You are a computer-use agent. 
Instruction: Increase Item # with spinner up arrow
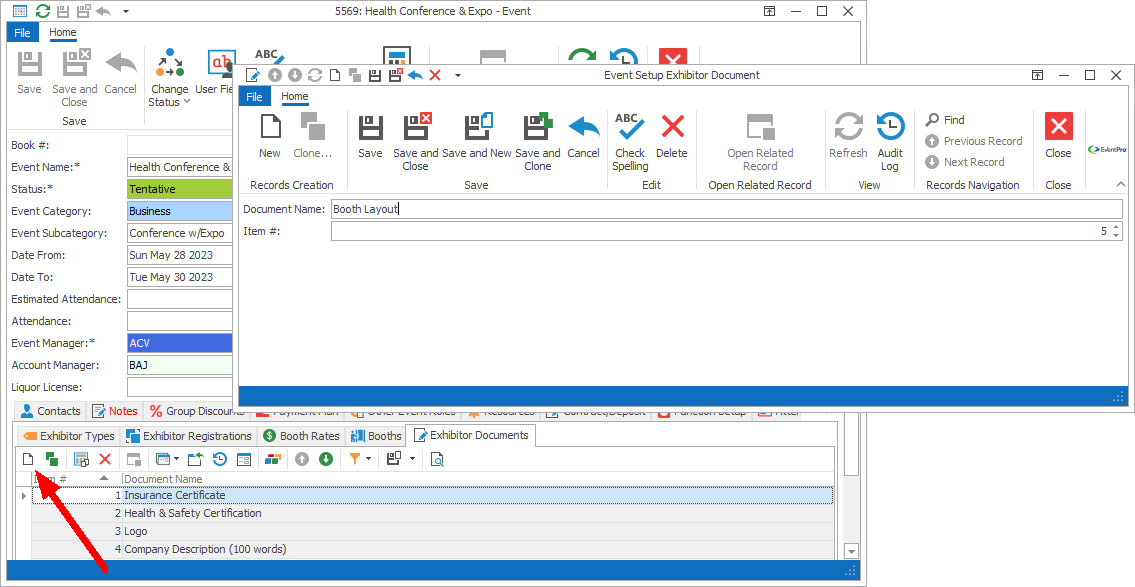pyautogui.click(x=1116, y=227)
